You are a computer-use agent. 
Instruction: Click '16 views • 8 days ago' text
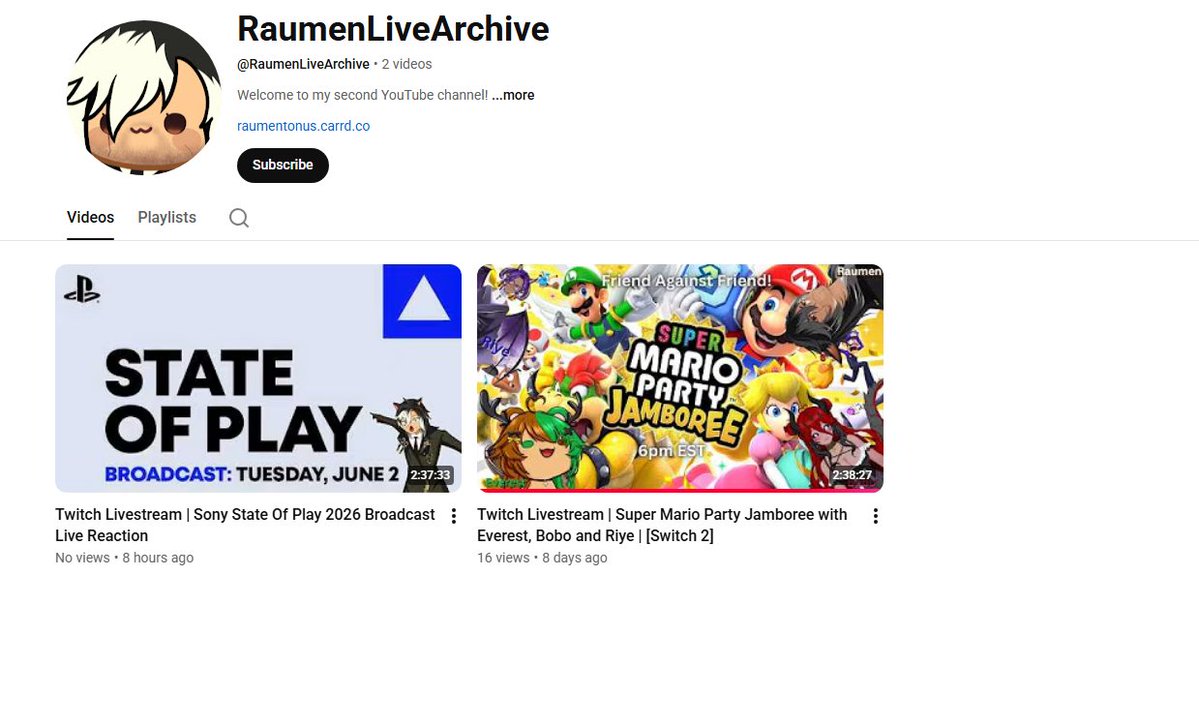542,558
